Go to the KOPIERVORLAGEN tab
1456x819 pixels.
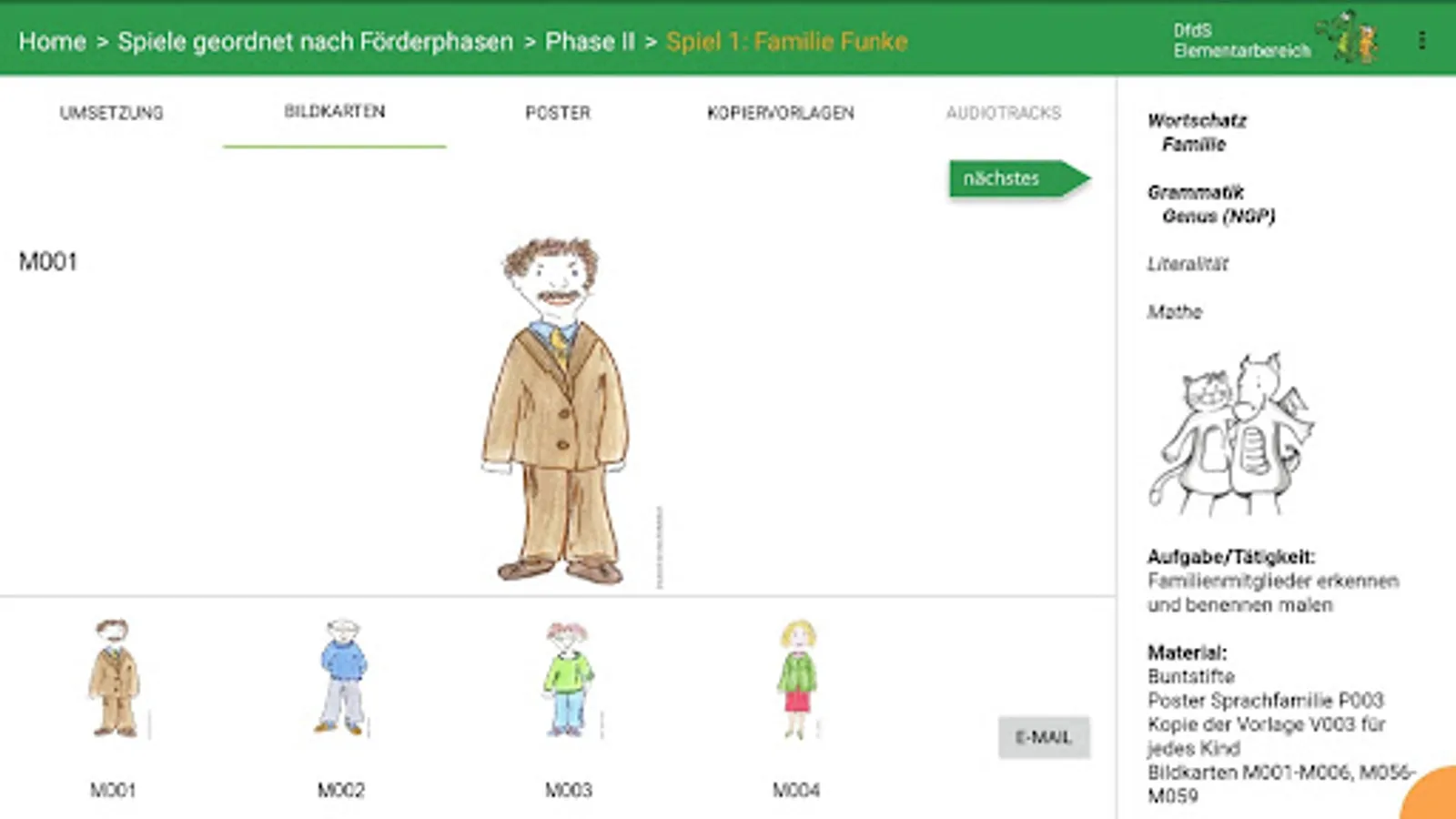pyautogui.click(x=780, y=113)
